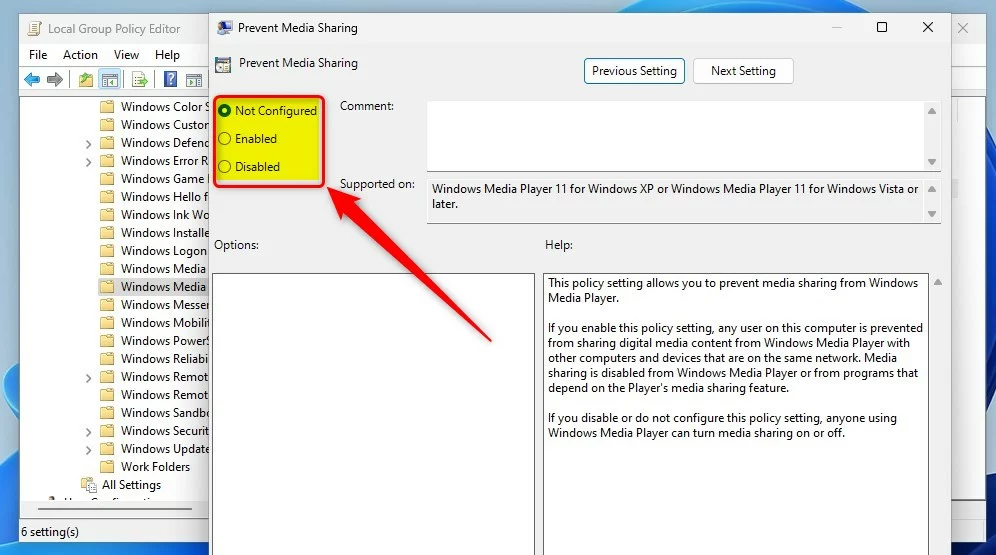Click the folder icon of Windows Defender

pyautogui.click(x=107, y=142)
